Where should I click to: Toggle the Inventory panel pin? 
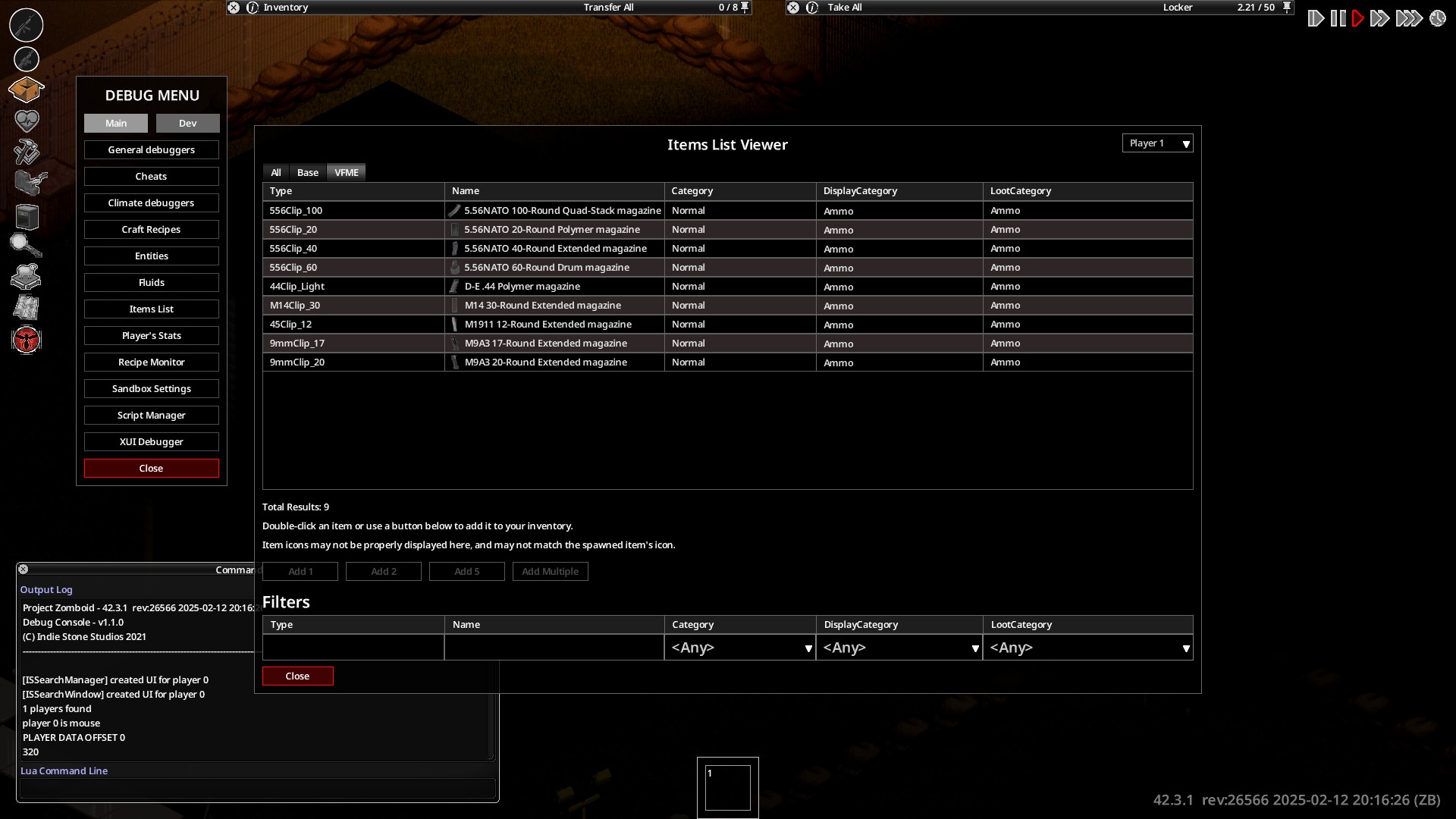[x=745, y=7]
